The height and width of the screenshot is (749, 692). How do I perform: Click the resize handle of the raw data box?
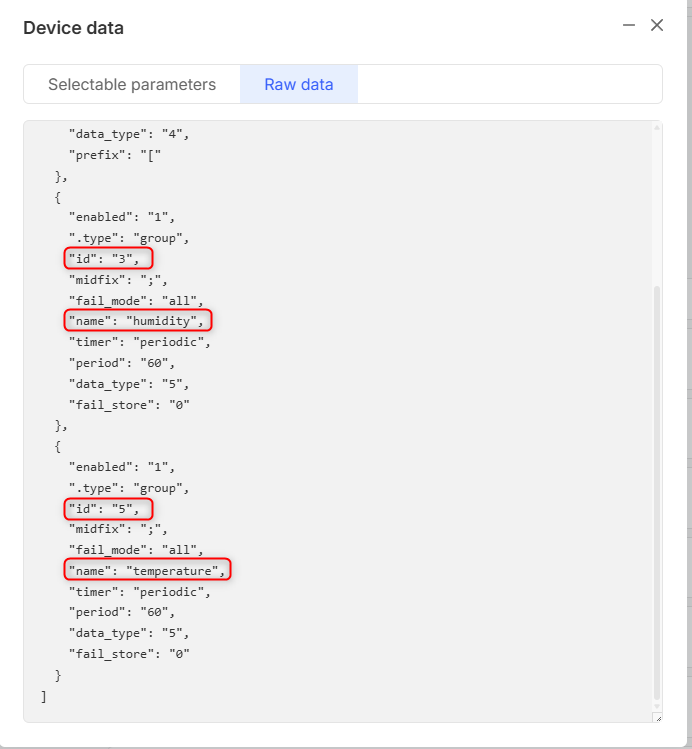tap(656, 717)
